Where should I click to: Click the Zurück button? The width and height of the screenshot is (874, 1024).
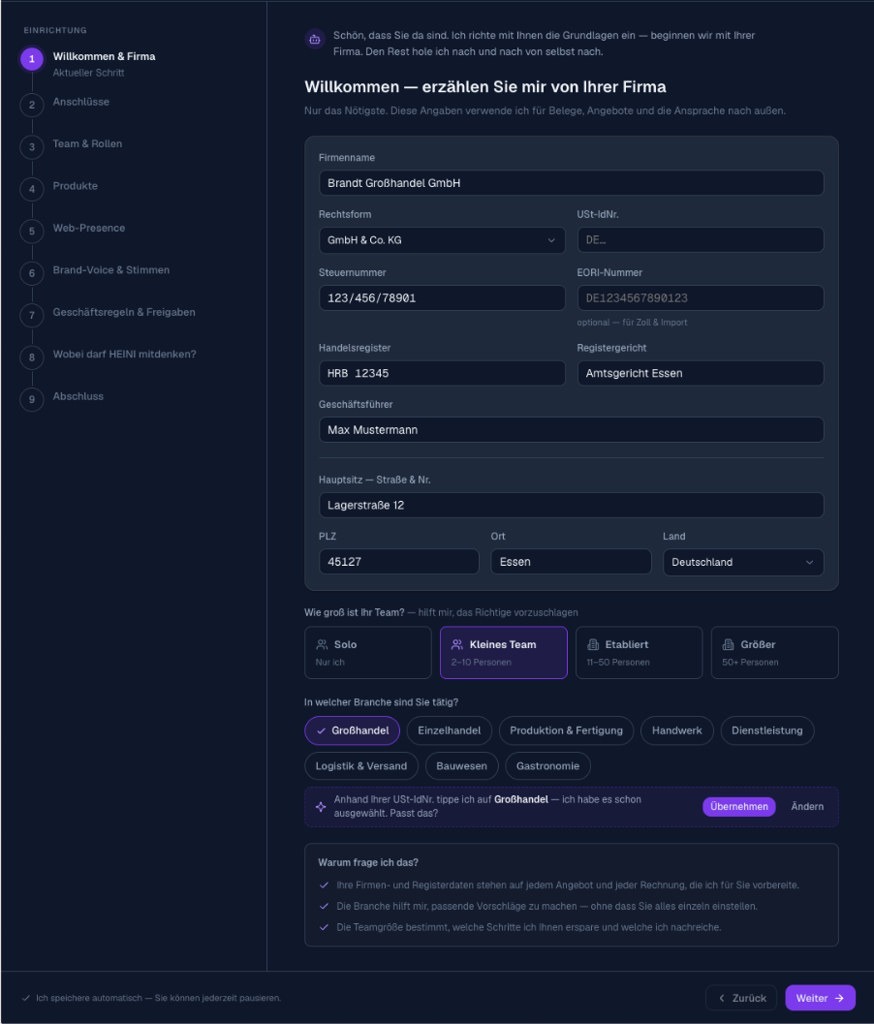coord(741,998)
